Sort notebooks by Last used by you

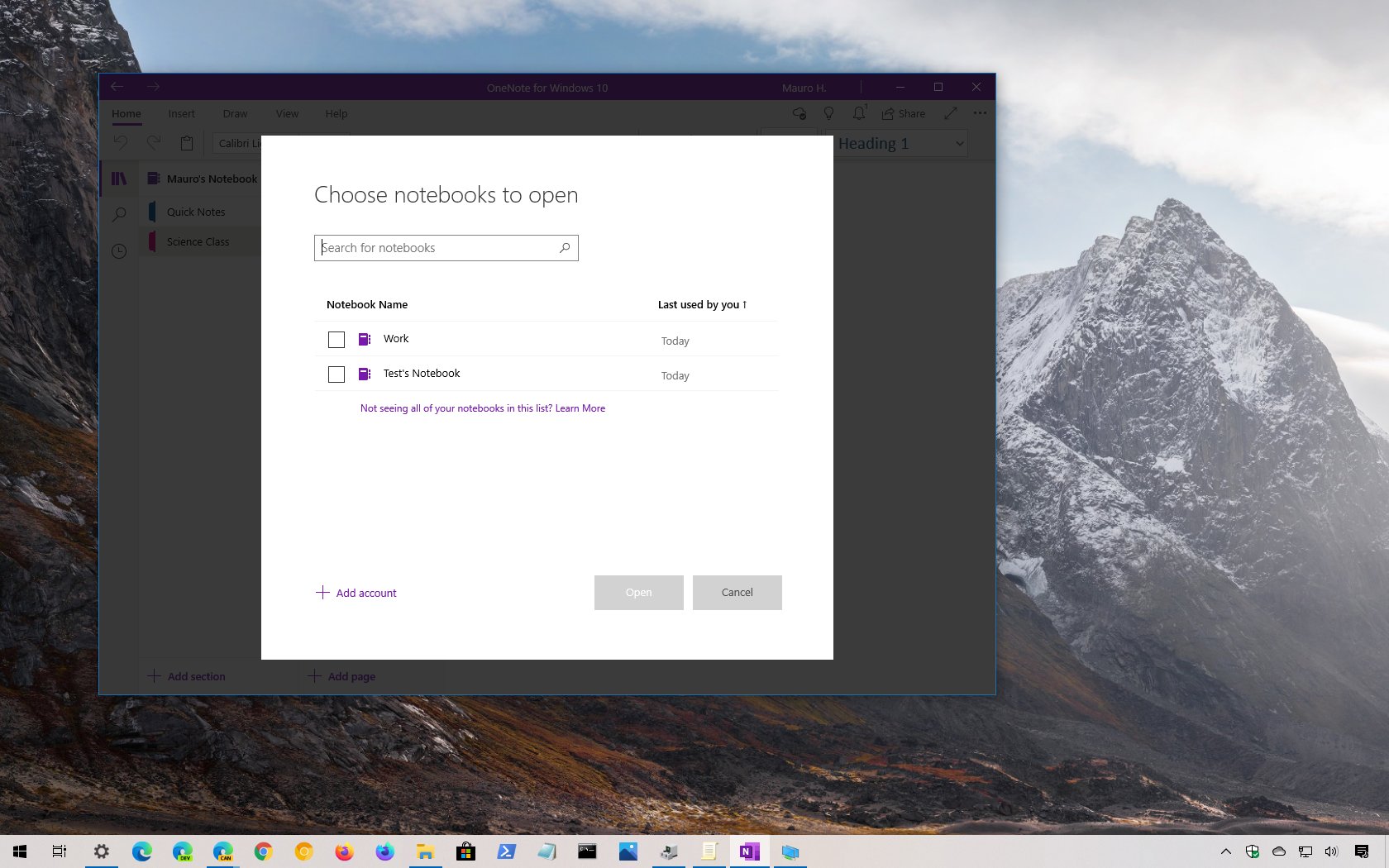(x=701, y=304)
